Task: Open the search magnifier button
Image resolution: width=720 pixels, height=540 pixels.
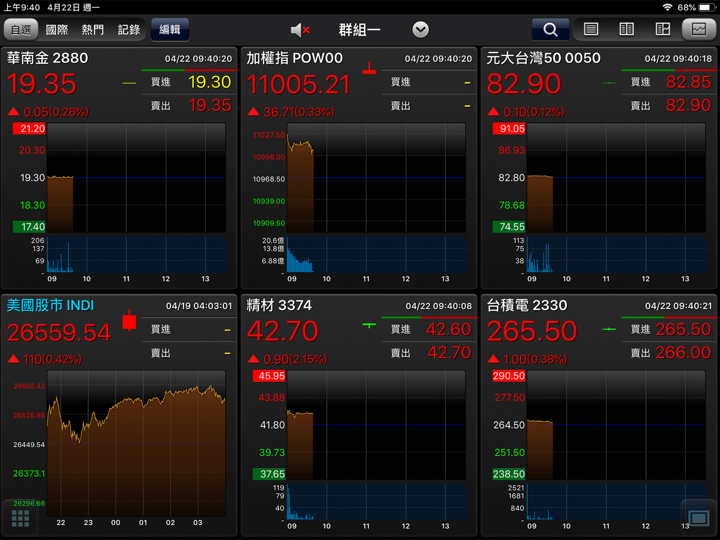Action: pyautogui.click(x=550, y=30)
